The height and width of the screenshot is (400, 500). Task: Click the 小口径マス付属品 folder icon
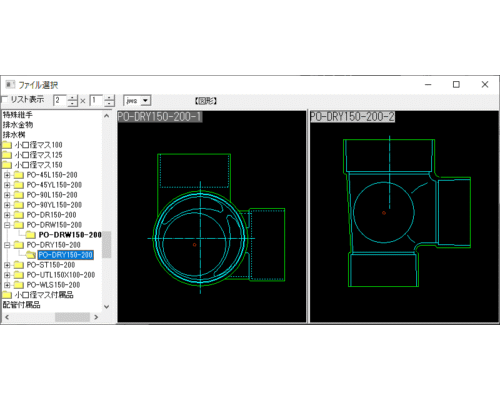click(7, 295)
